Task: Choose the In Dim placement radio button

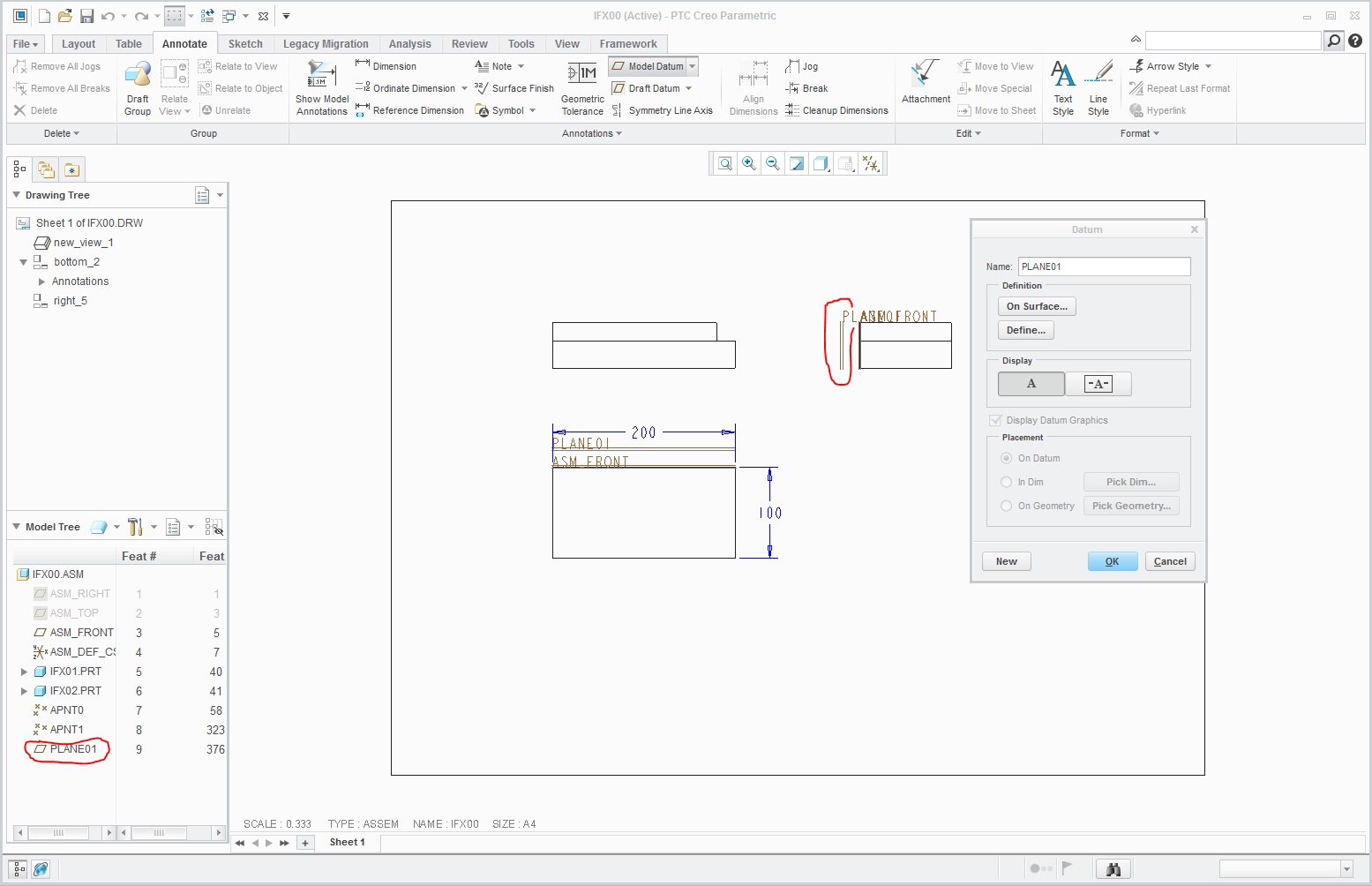Action: click(x=1006, y=483)
